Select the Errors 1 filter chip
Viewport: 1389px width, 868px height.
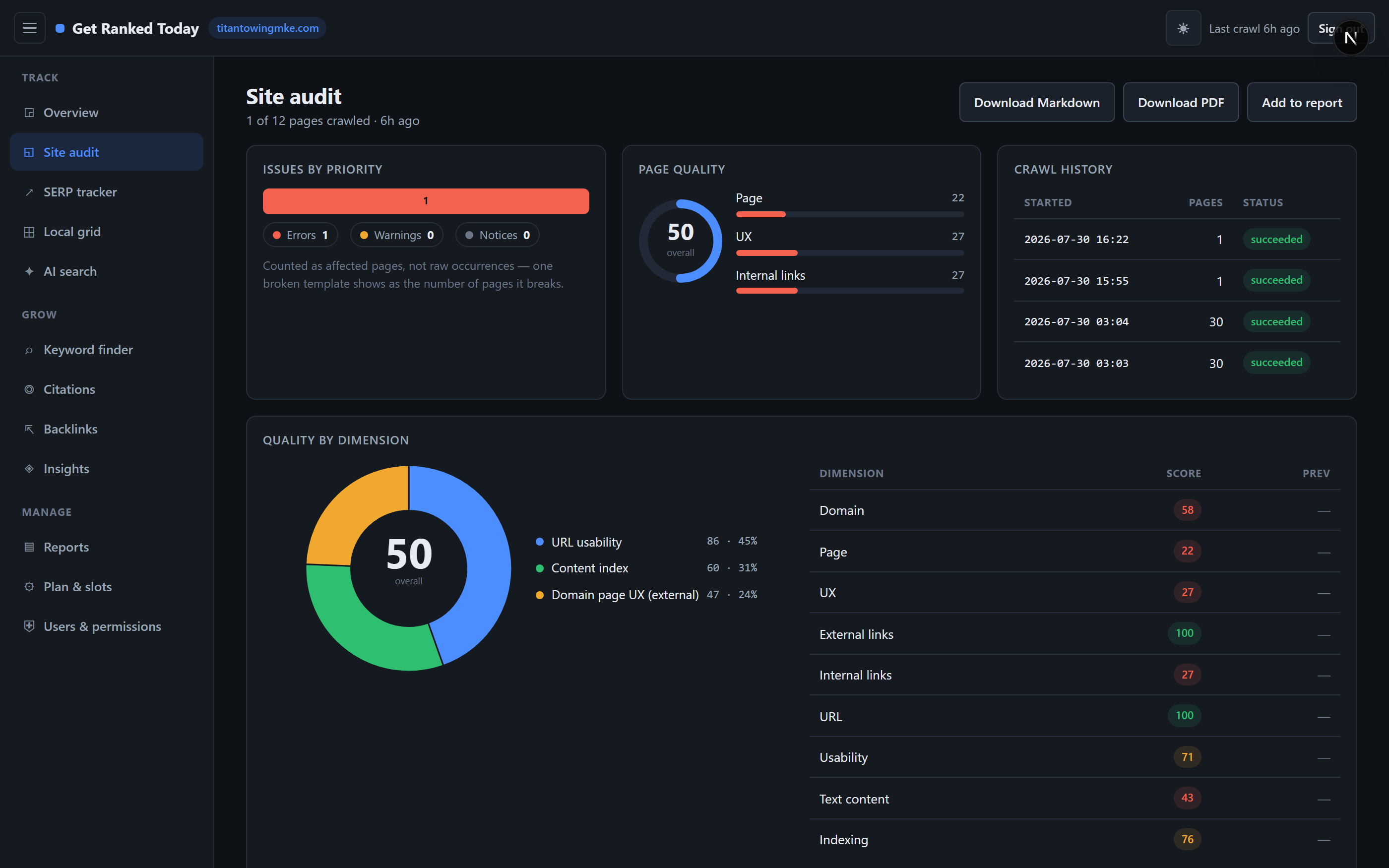[x=300, y=235]
